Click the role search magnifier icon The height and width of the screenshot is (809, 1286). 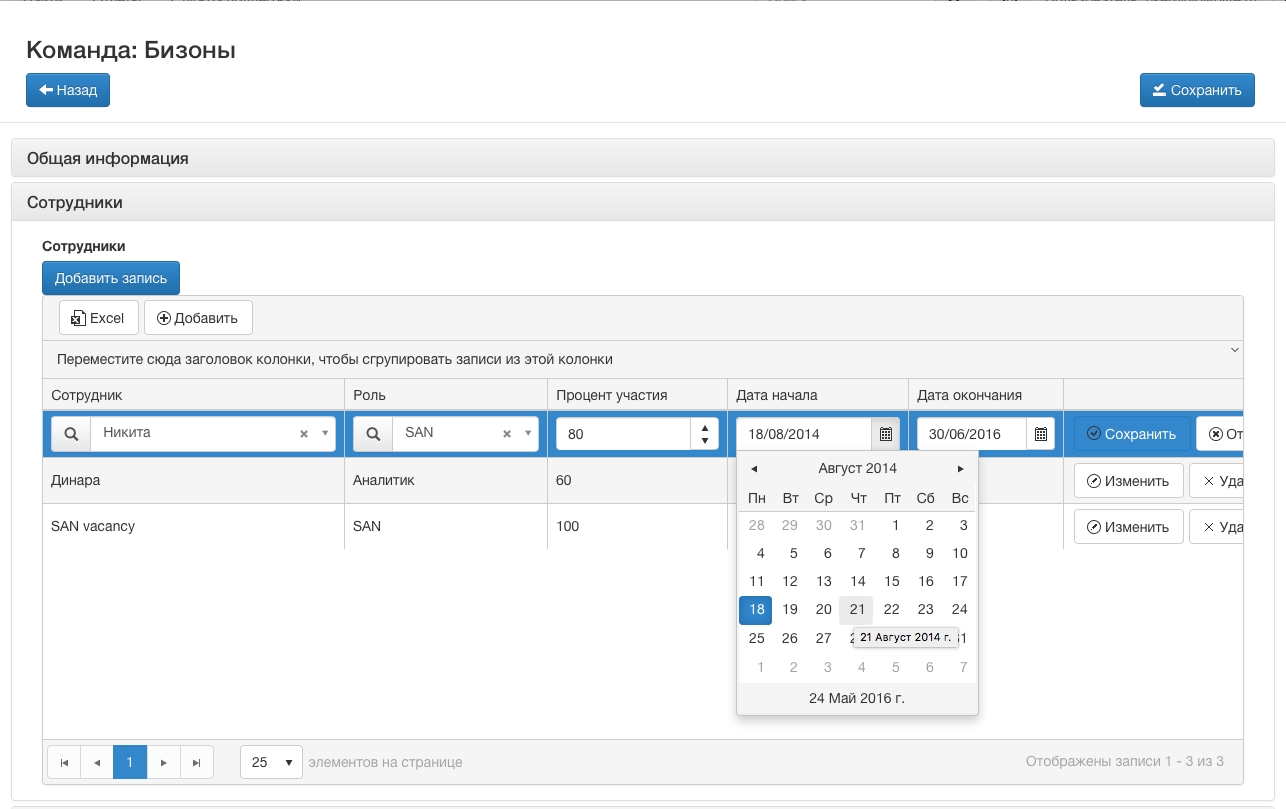[x=373, y=434]
